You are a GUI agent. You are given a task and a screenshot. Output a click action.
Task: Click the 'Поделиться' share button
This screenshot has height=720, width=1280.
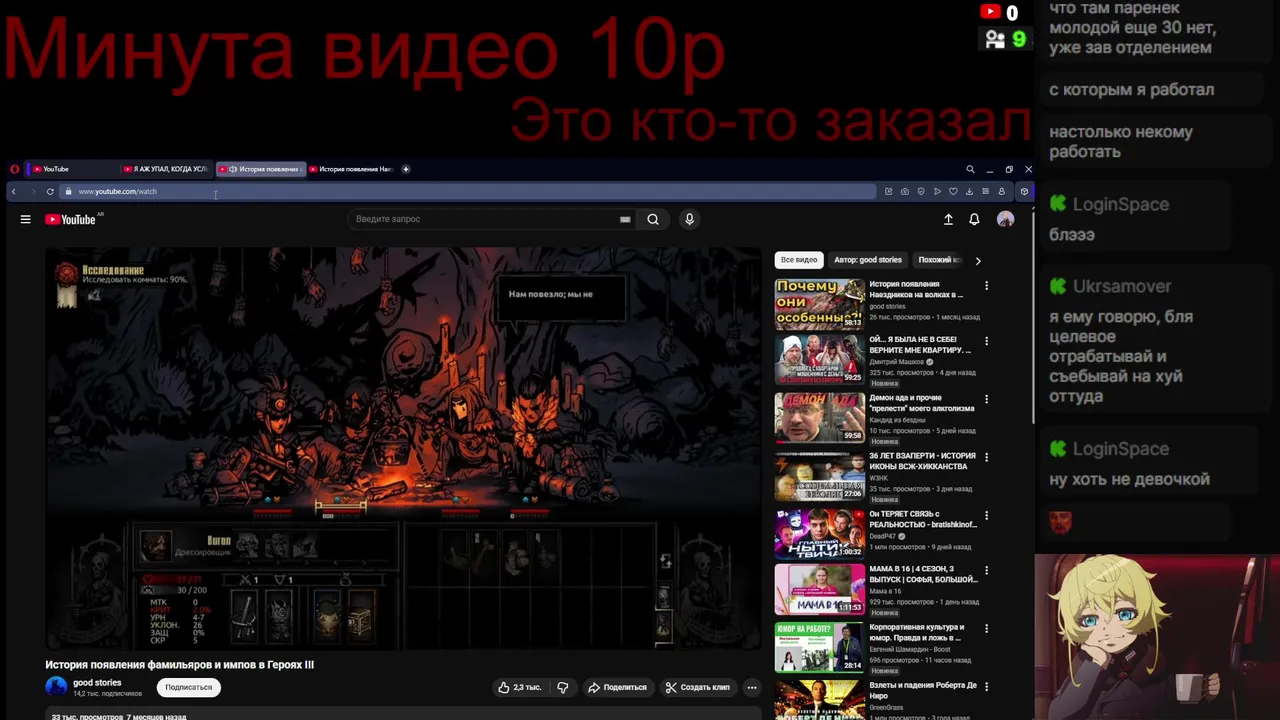617,687
